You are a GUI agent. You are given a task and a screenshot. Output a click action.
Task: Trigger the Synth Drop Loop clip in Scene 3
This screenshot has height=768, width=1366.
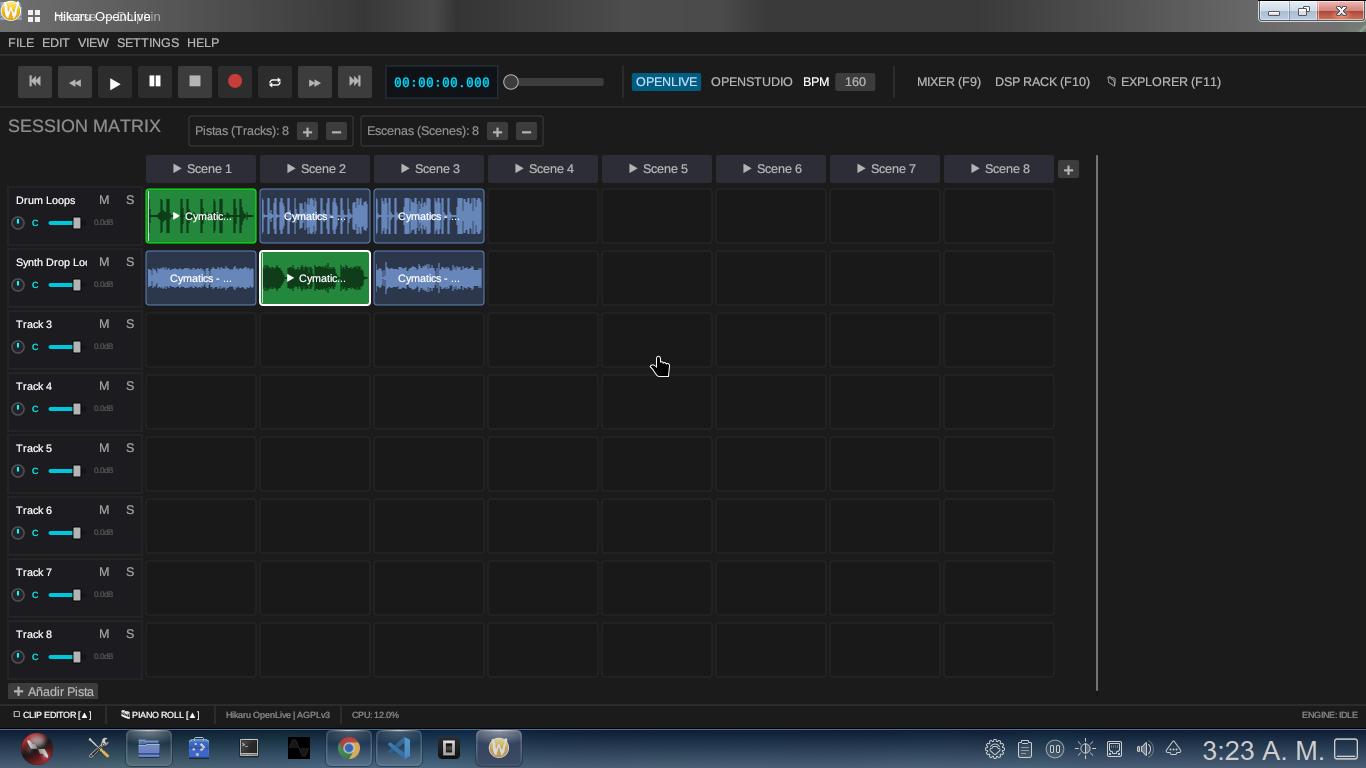click(429, 278)
